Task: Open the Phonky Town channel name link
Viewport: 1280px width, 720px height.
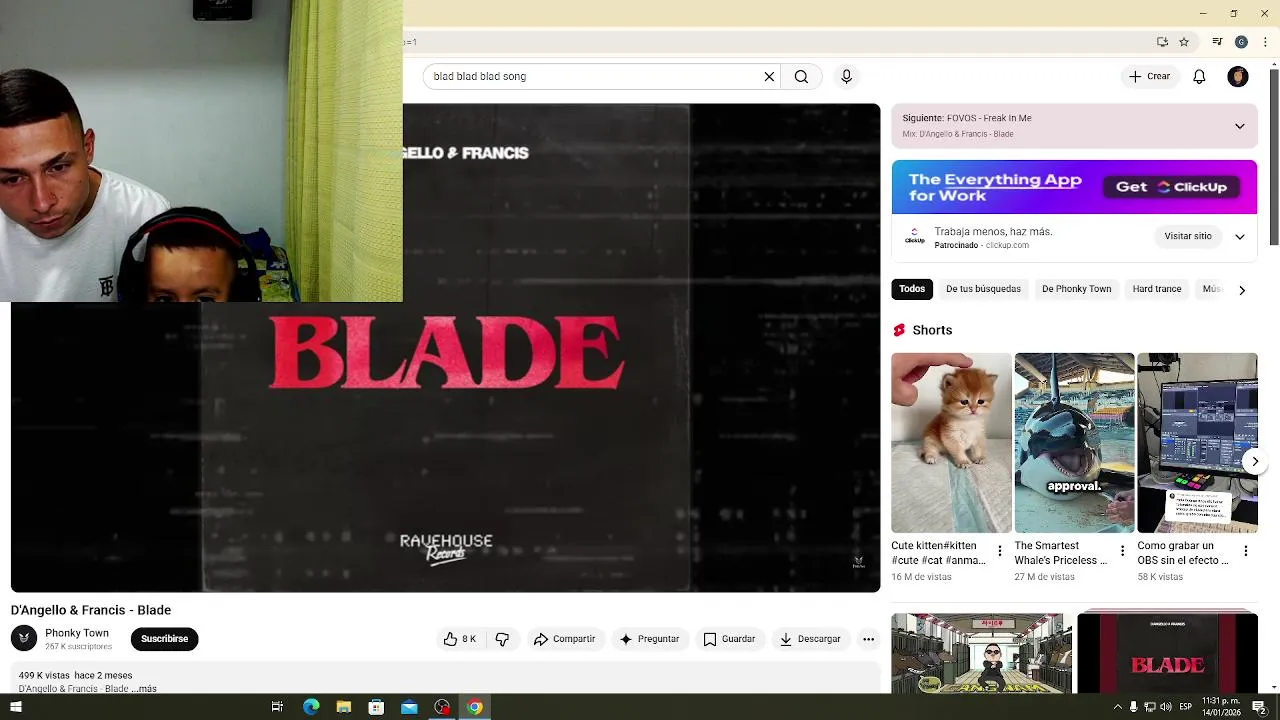Action: (x=77, y=633)
